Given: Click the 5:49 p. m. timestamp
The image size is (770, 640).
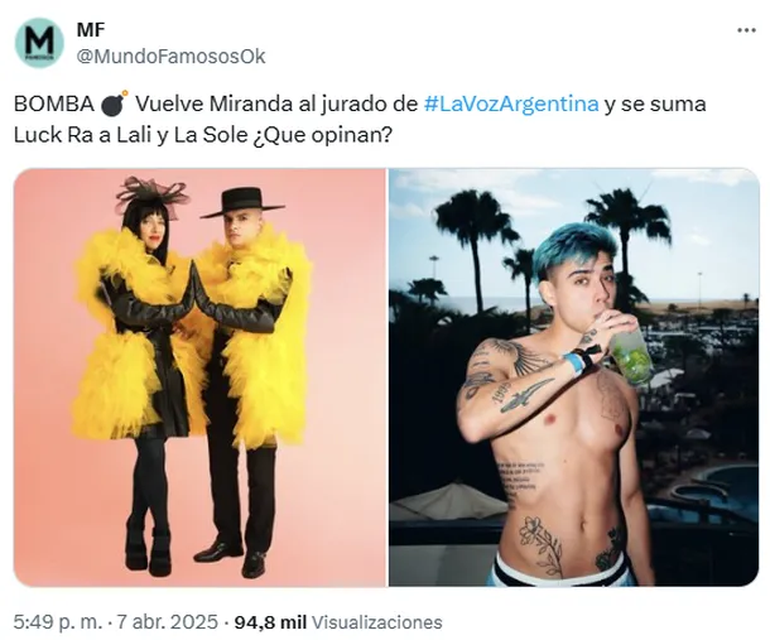Looking at the screenshot, I should [x=58, y=622].
